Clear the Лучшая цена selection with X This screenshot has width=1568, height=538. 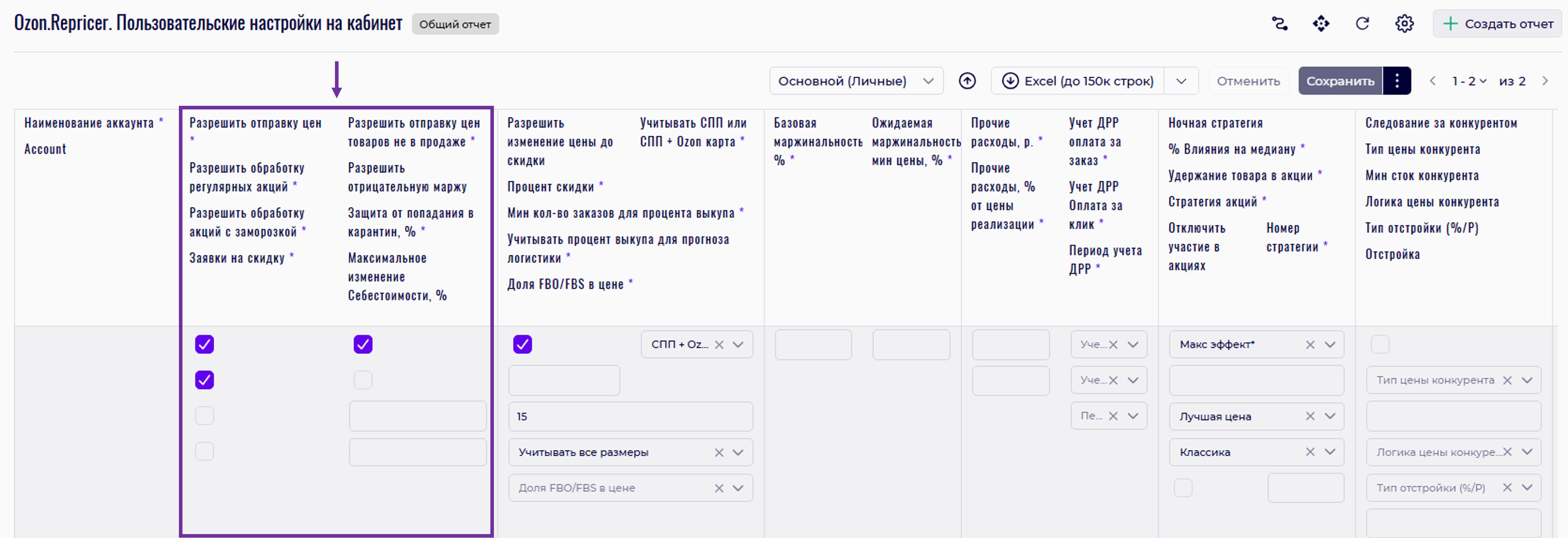(1310, 416)
